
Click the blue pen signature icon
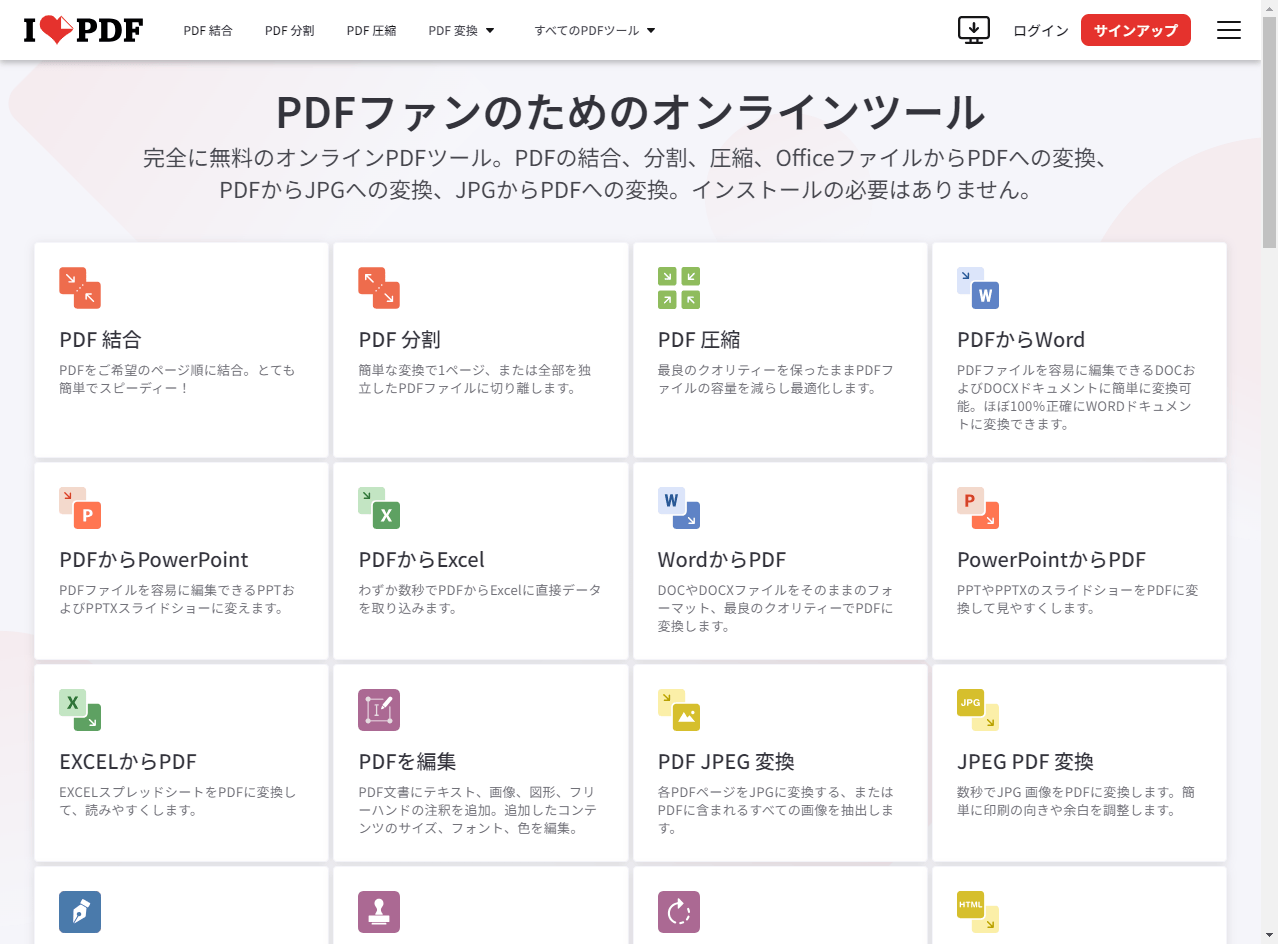click(80, 912)
